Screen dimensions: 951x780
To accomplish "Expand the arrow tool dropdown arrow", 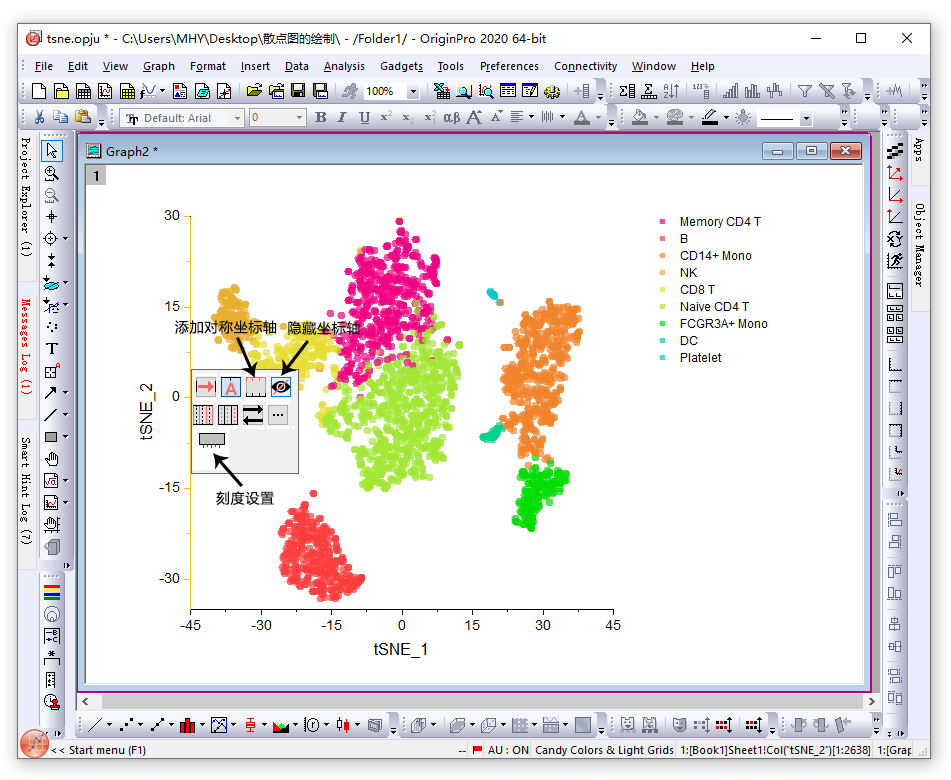I will pos(66,392).
